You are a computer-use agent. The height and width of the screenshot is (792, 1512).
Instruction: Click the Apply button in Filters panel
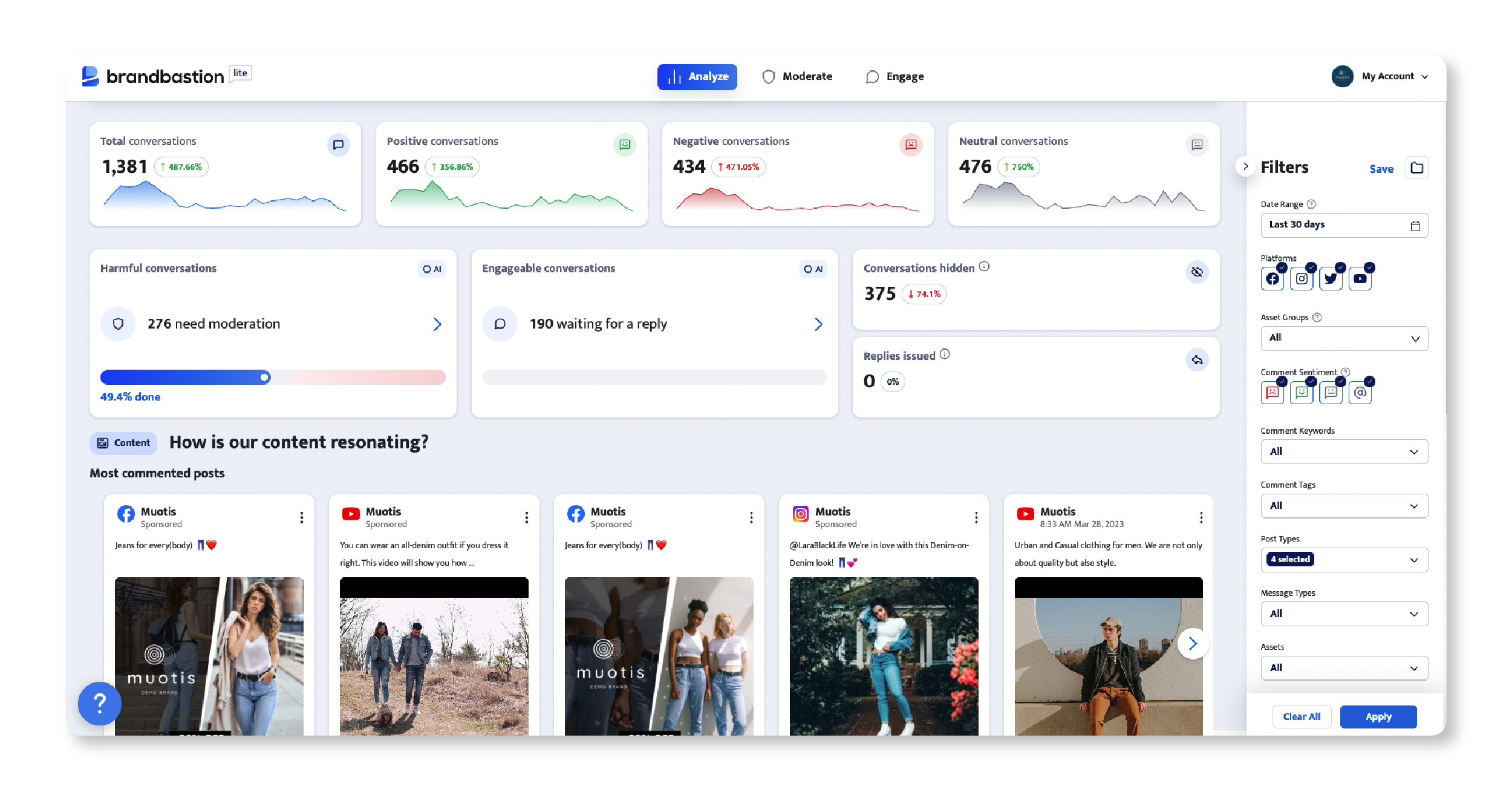[1378, 716]
